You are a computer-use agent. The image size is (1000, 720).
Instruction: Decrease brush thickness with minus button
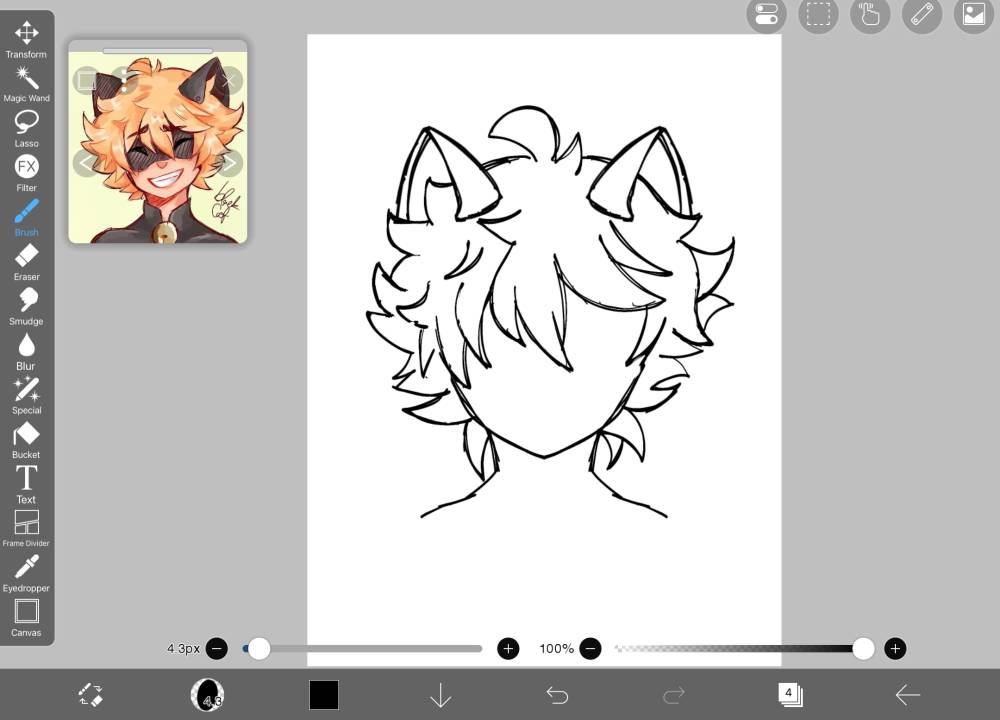click(217, 649)
